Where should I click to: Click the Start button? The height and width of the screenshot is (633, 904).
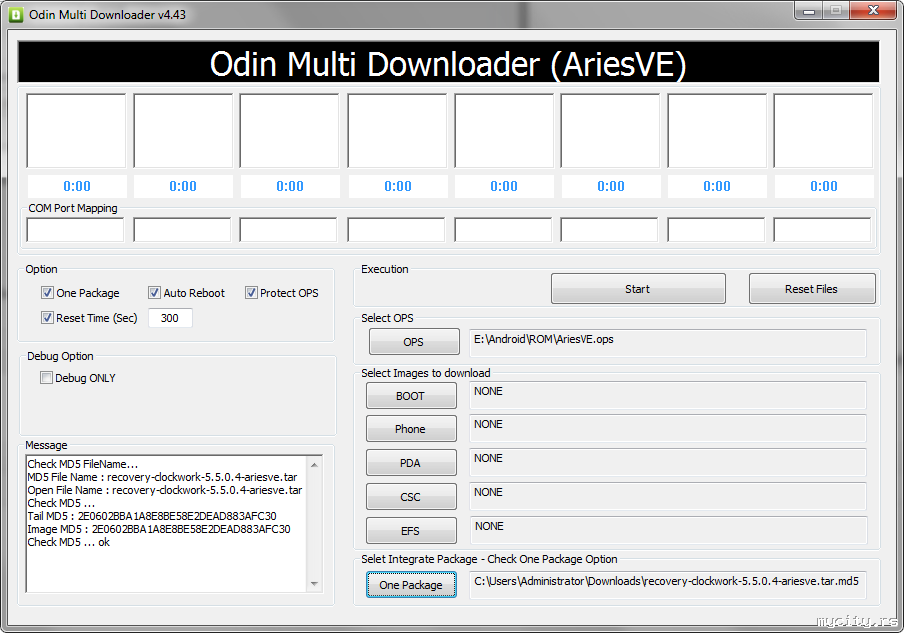[x=638, y=289]
